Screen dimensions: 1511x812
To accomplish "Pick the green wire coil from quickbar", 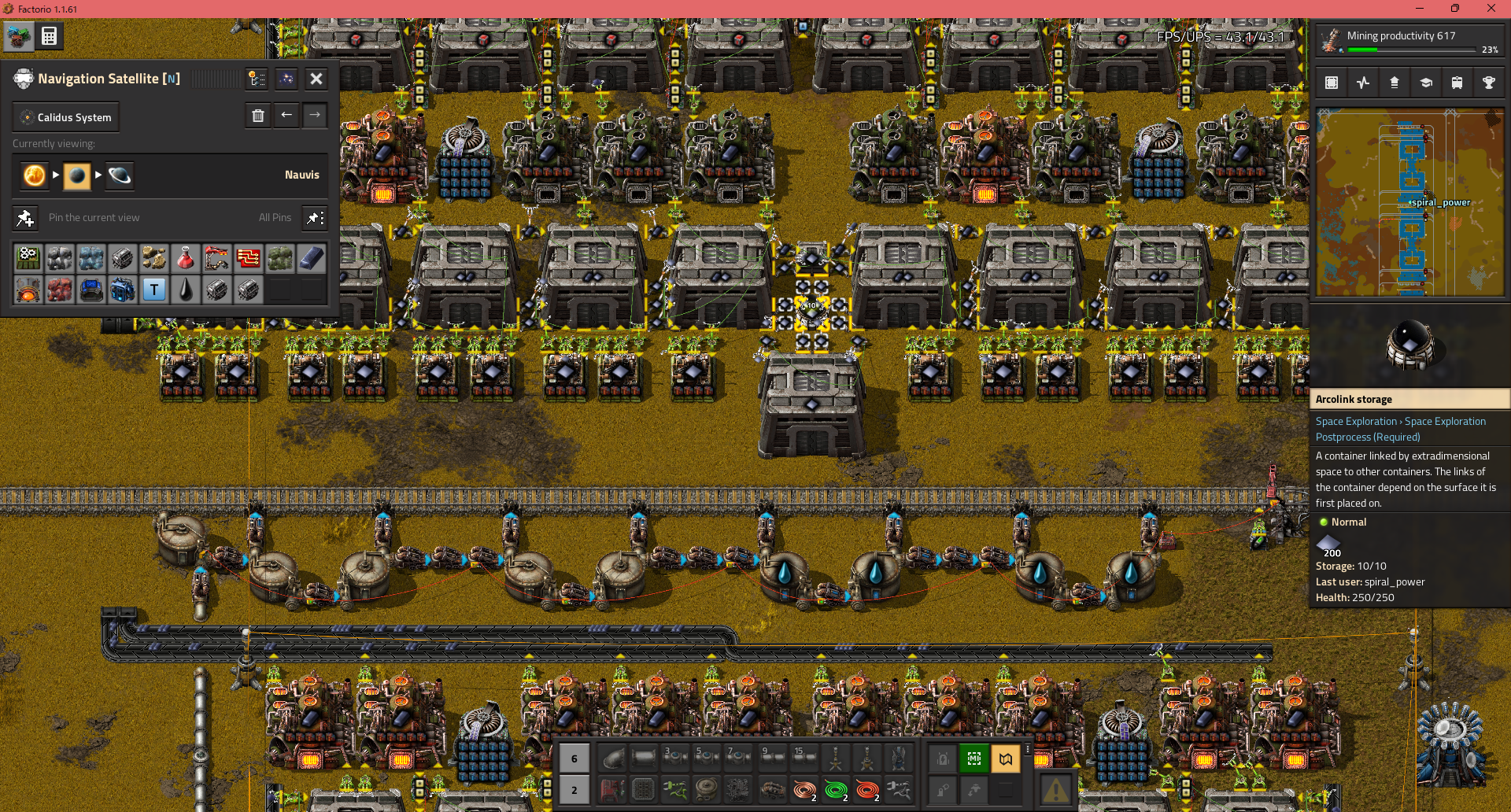I will 836,790.
